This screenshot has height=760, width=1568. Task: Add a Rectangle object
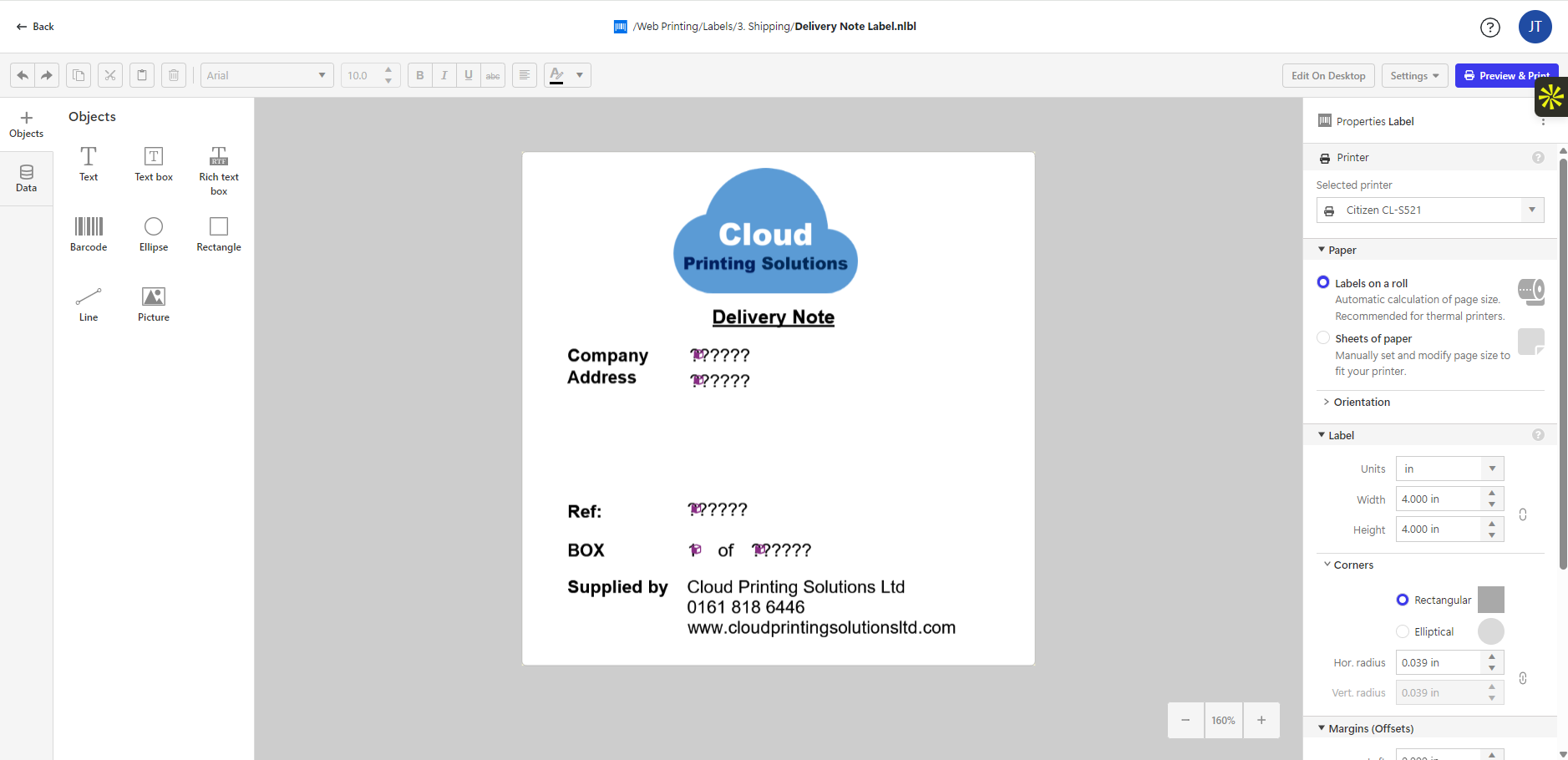[219, 234]
